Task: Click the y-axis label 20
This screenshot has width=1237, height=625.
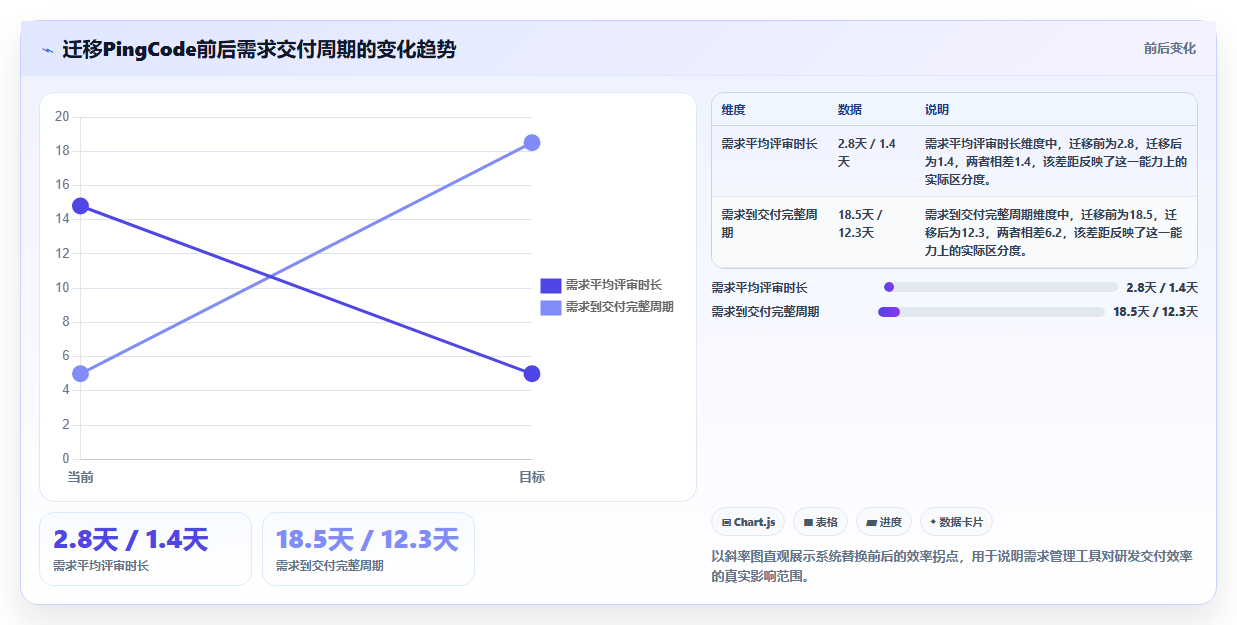Action: pyautogui.click(x=62, y=117)
